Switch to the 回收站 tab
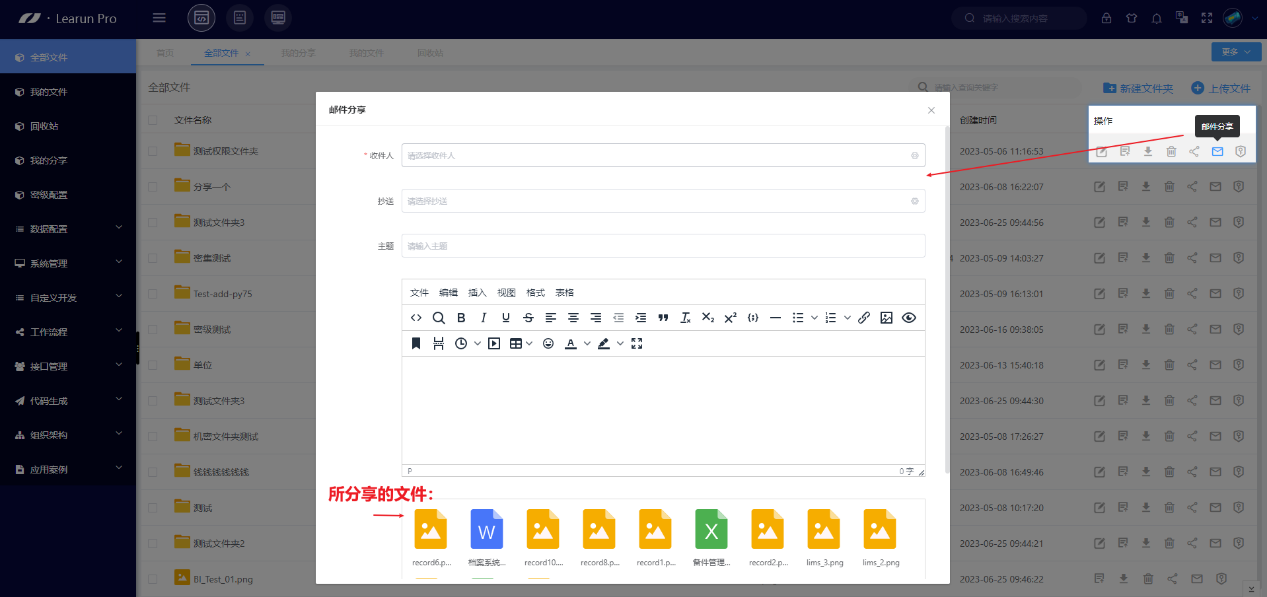Screen dimensions: 1267x597 pyautogui.click(x=431, y=53)
